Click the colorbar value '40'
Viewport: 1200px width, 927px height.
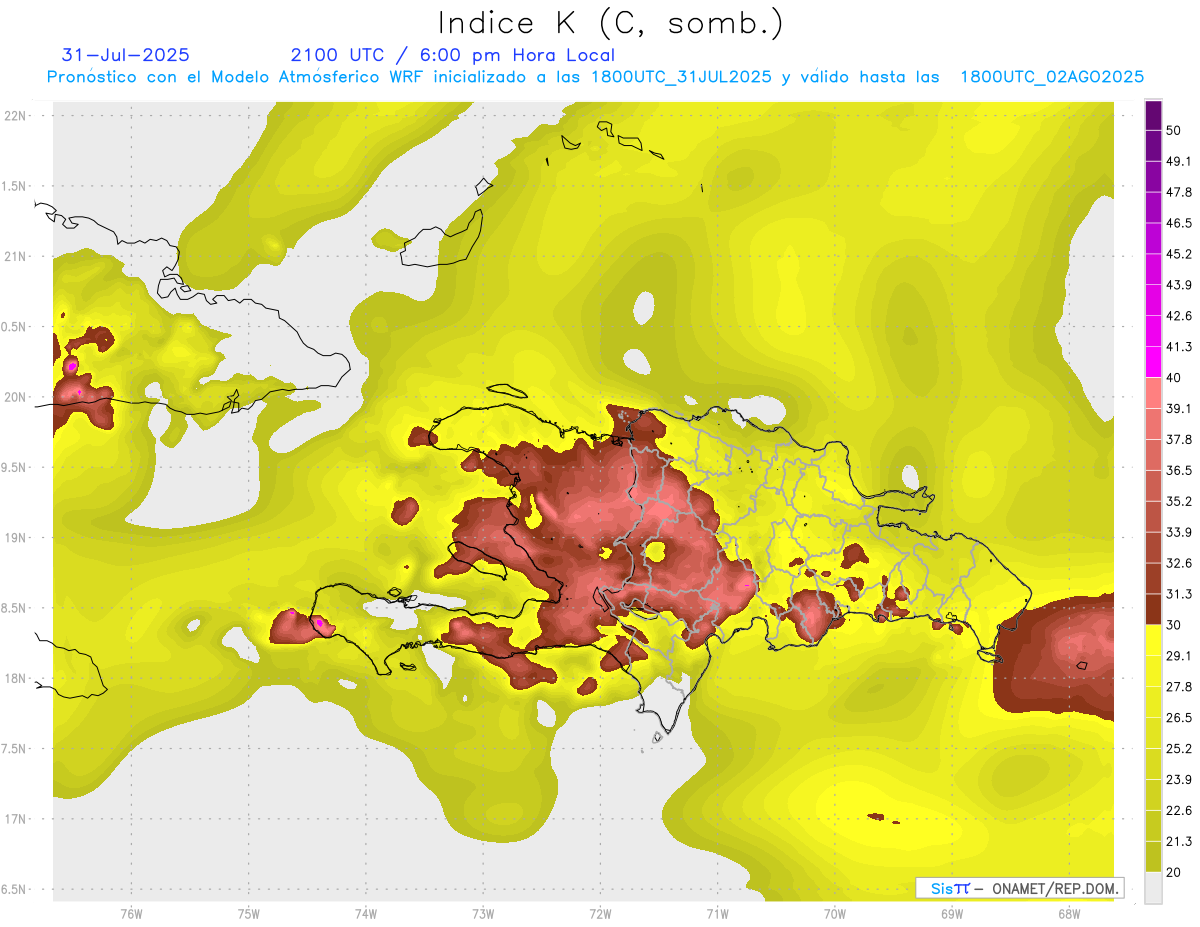1174,377
